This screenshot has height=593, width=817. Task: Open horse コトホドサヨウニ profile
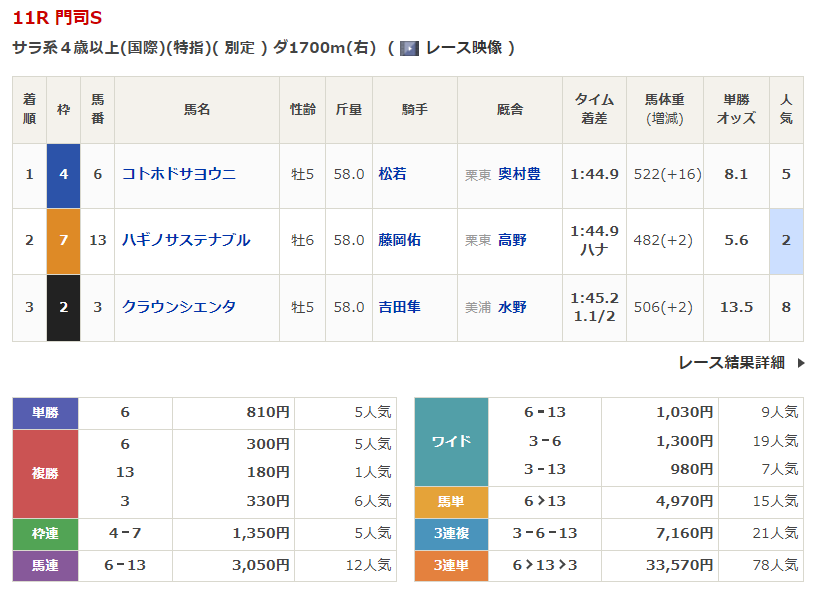click(178, 174)
